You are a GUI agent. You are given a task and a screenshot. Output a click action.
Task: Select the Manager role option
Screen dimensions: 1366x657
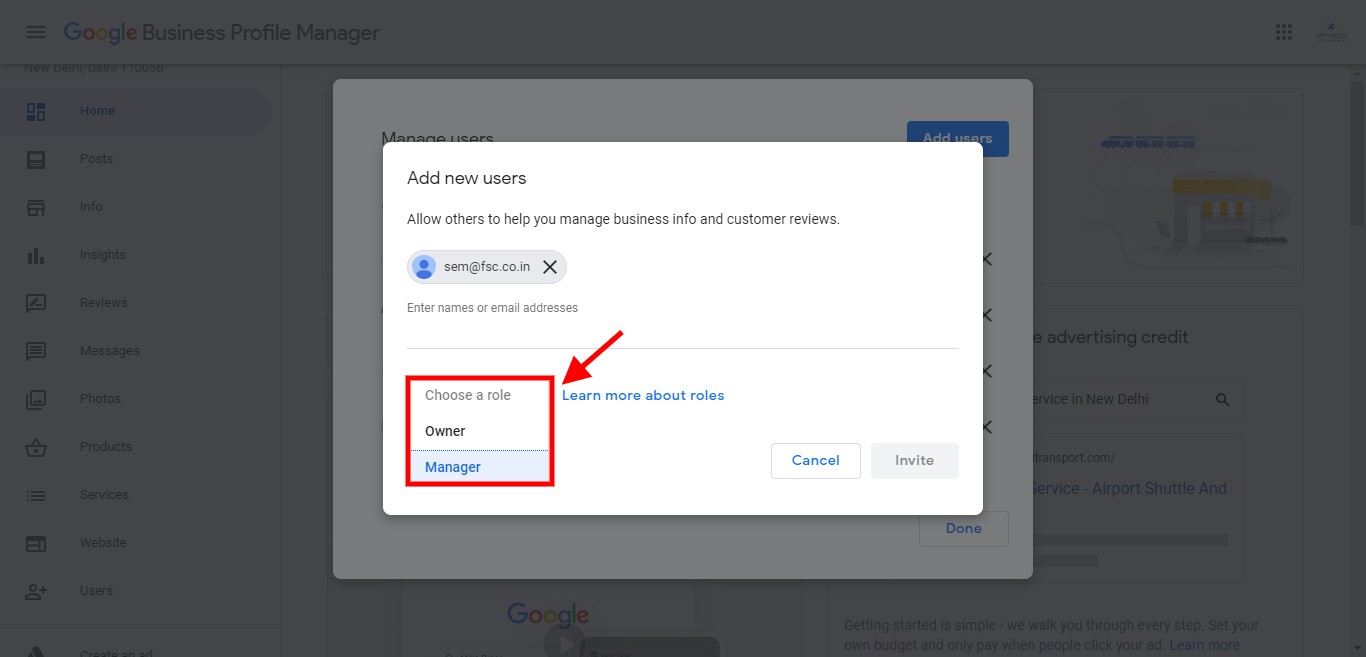[x=453, y=467]
